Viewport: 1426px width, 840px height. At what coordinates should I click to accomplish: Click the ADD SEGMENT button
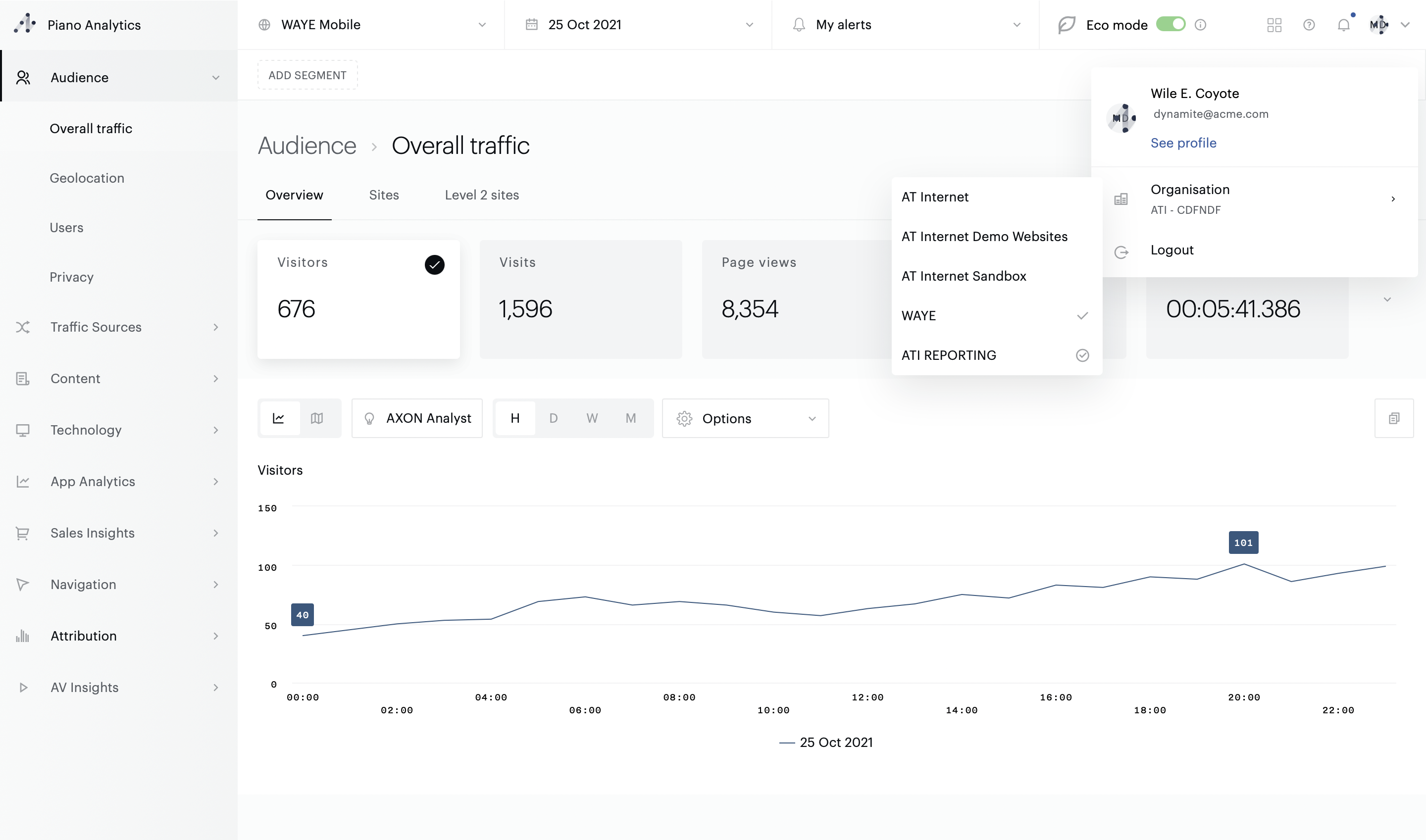[307, 75]
